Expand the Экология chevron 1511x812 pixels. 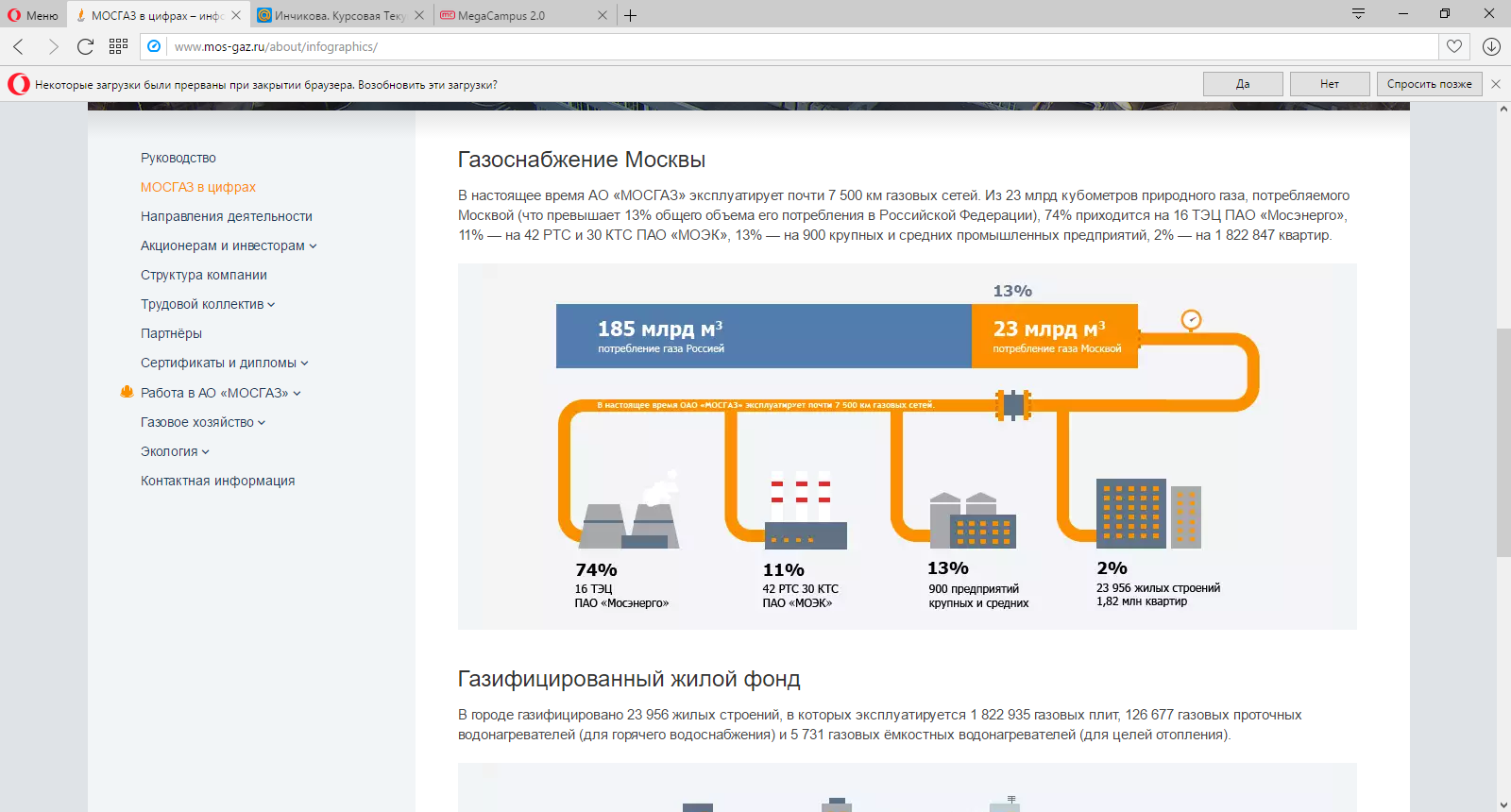(x=206, y=452)
